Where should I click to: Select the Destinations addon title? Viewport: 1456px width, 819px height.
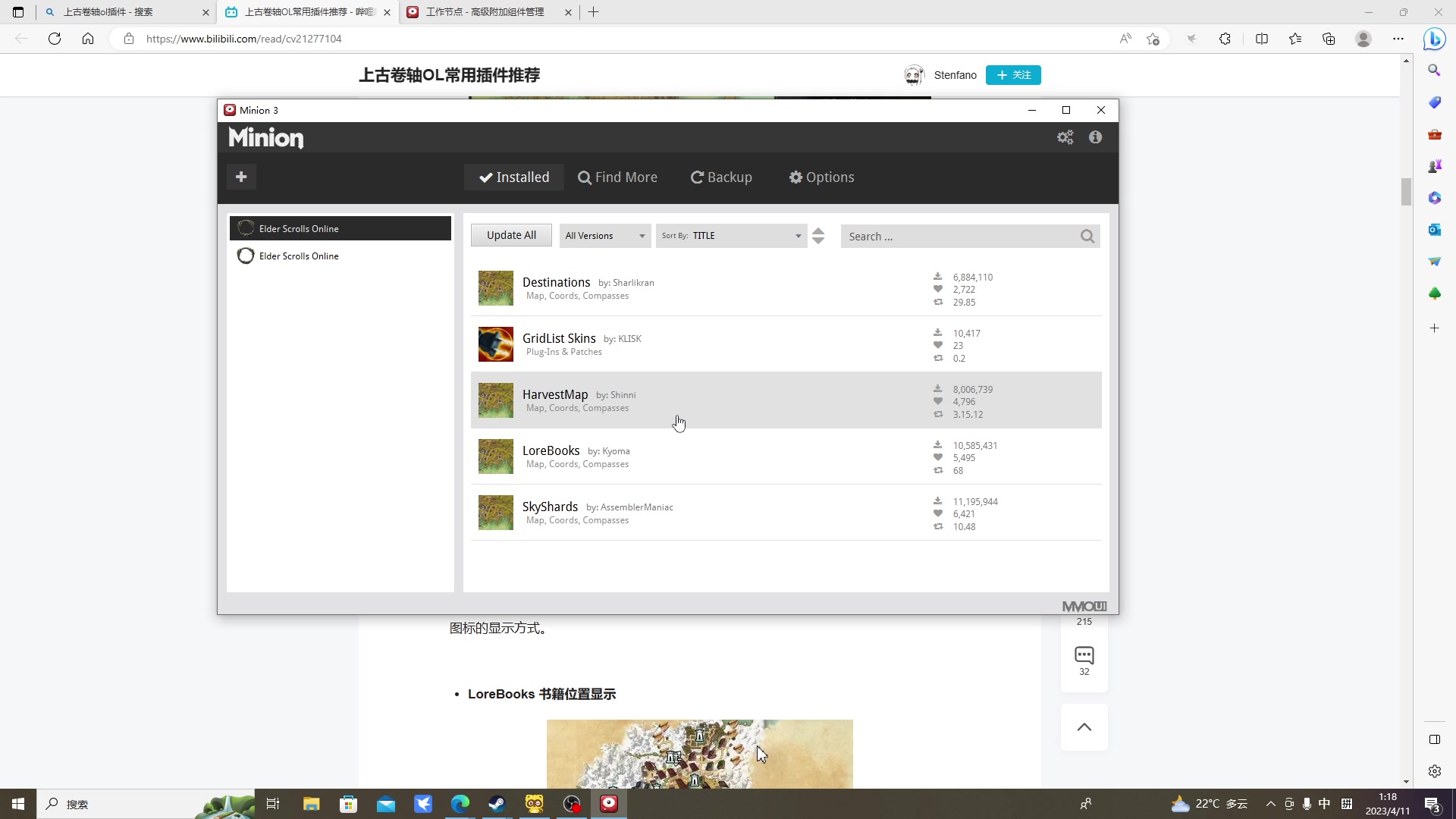click(556, 282)
